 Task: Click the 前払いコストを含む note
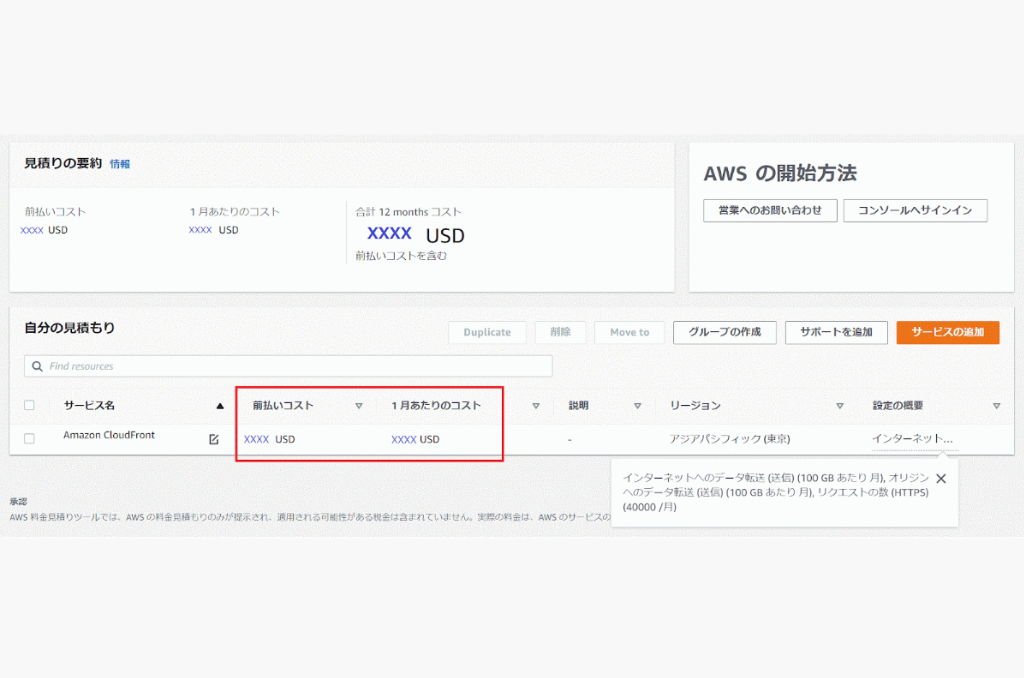click(401, 256)
